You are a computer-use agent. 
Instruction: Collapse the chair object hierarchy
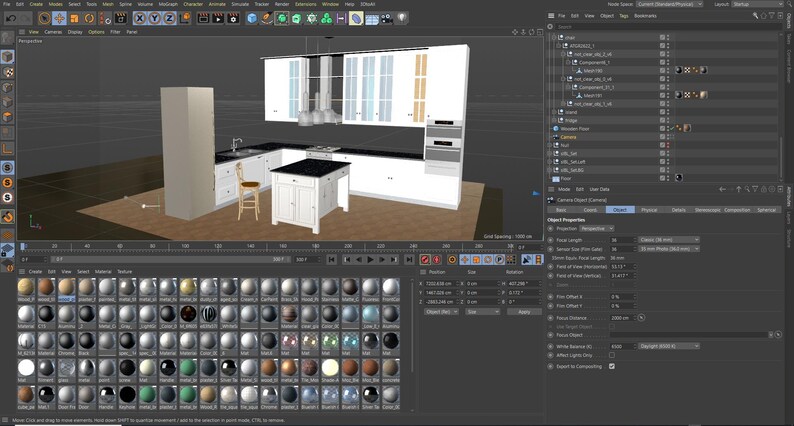(554, 37)
